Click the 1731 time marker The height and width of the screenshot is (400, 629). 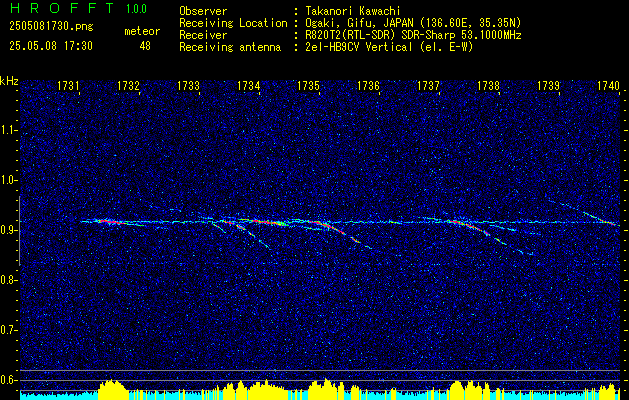pos(68,85)
